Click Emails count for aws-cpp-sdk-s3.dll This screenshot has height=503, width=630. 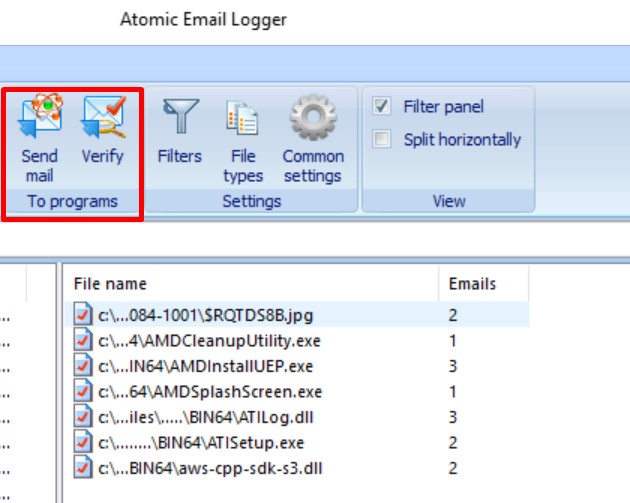[x=453, y=468]
